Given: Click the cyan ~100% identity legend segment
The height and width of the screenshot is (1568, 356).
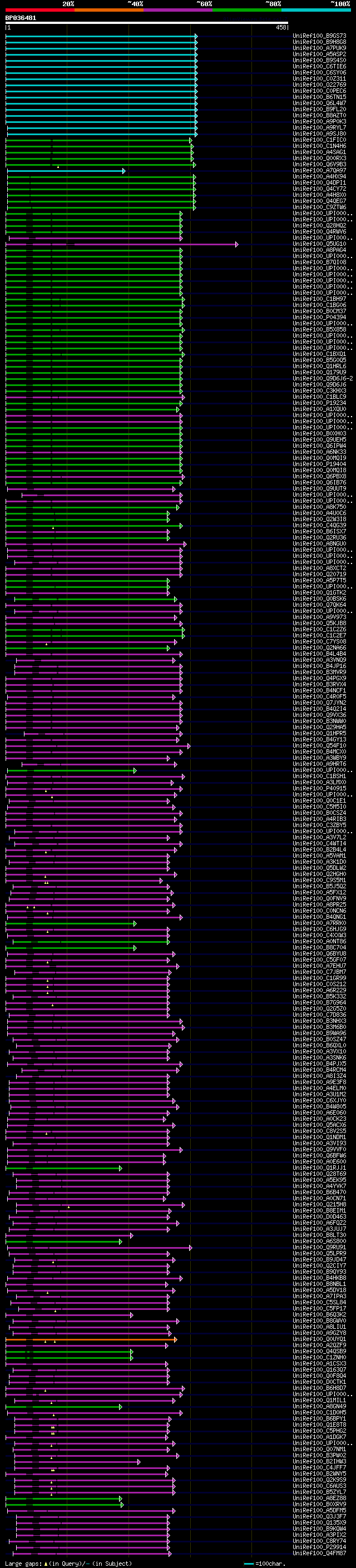Looking at the screenshot, I should [316, 10].
